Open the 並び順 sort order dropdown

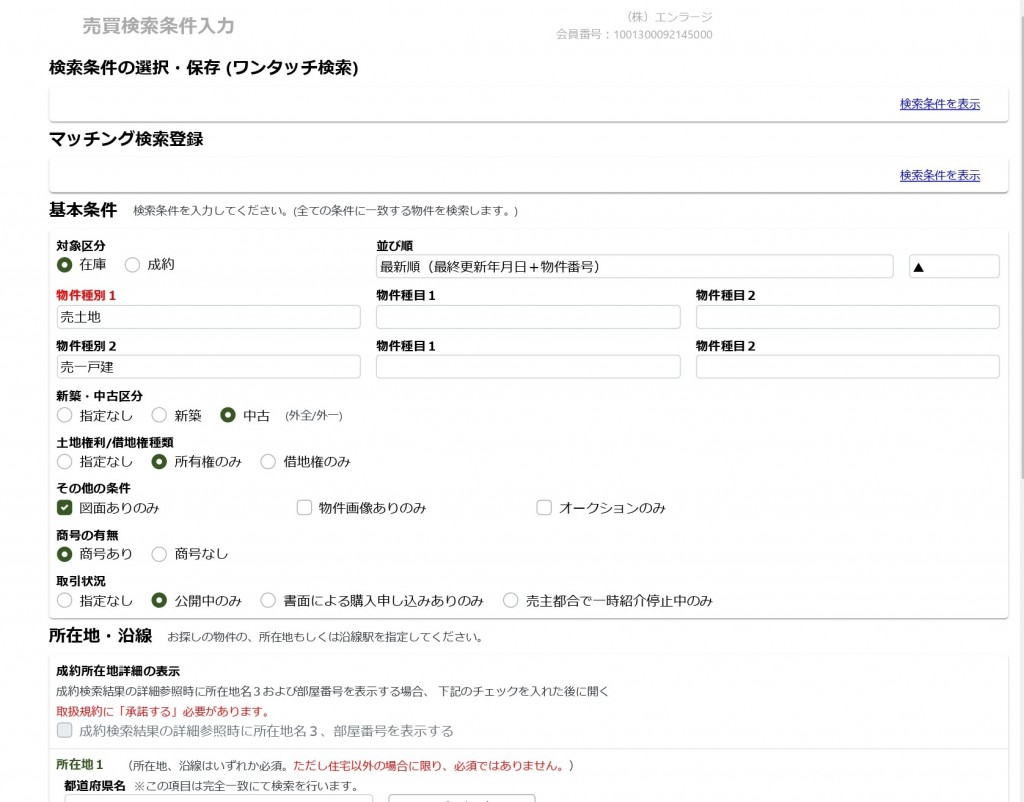[630, 266]
